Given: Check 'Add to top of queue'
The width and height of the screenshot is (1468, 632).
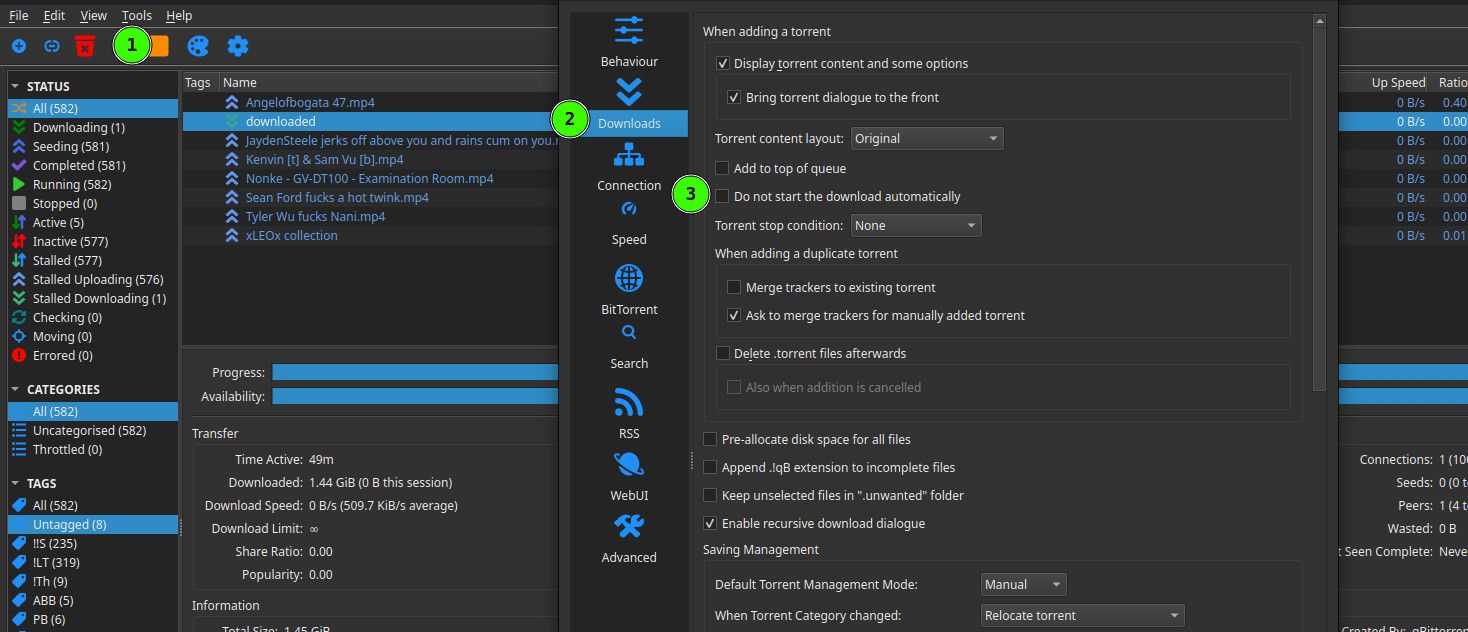Looking at the screenshot, I should tap(722, 169).
